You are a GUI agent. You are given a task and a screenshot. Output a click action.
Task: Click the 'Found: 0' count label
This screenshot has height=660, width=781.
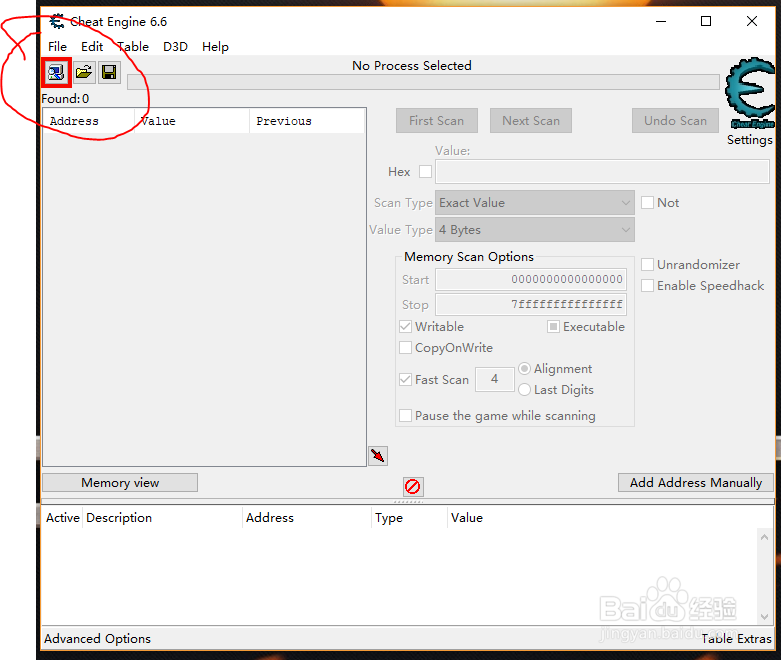65,99
